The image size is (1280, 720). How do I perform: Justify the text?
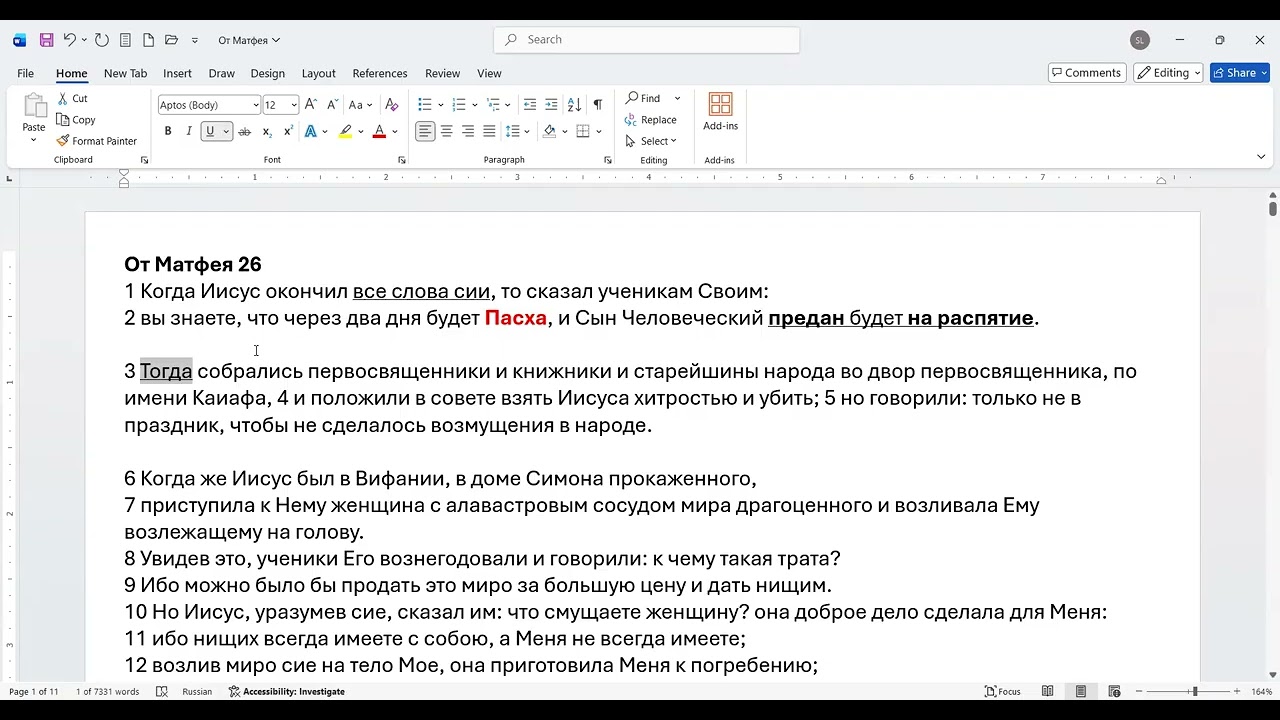click(x=489, y=131)
